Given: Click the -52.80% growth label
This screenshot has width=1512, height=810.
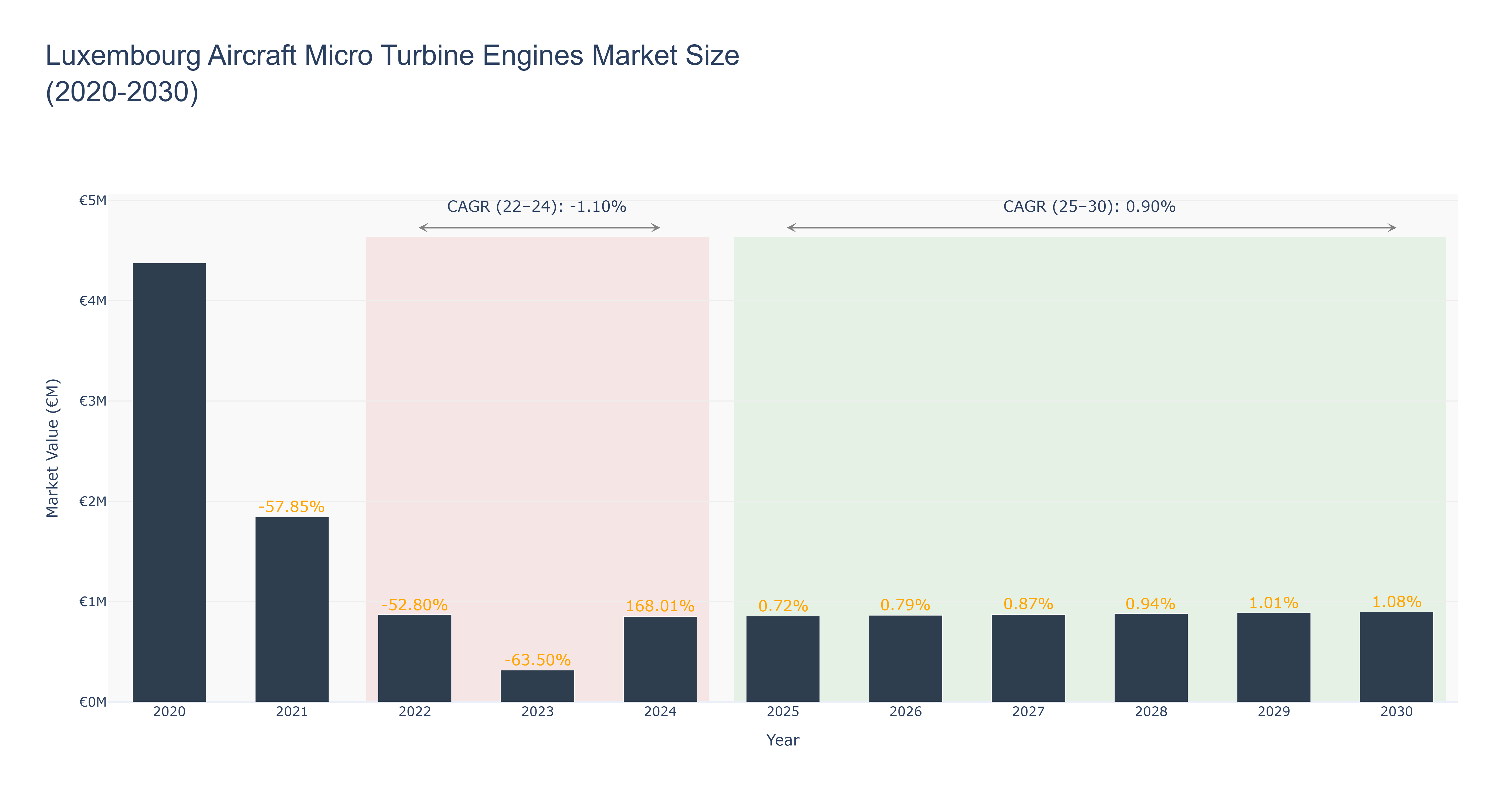Looking at the screenshot, I should click(x=414, y=605).
